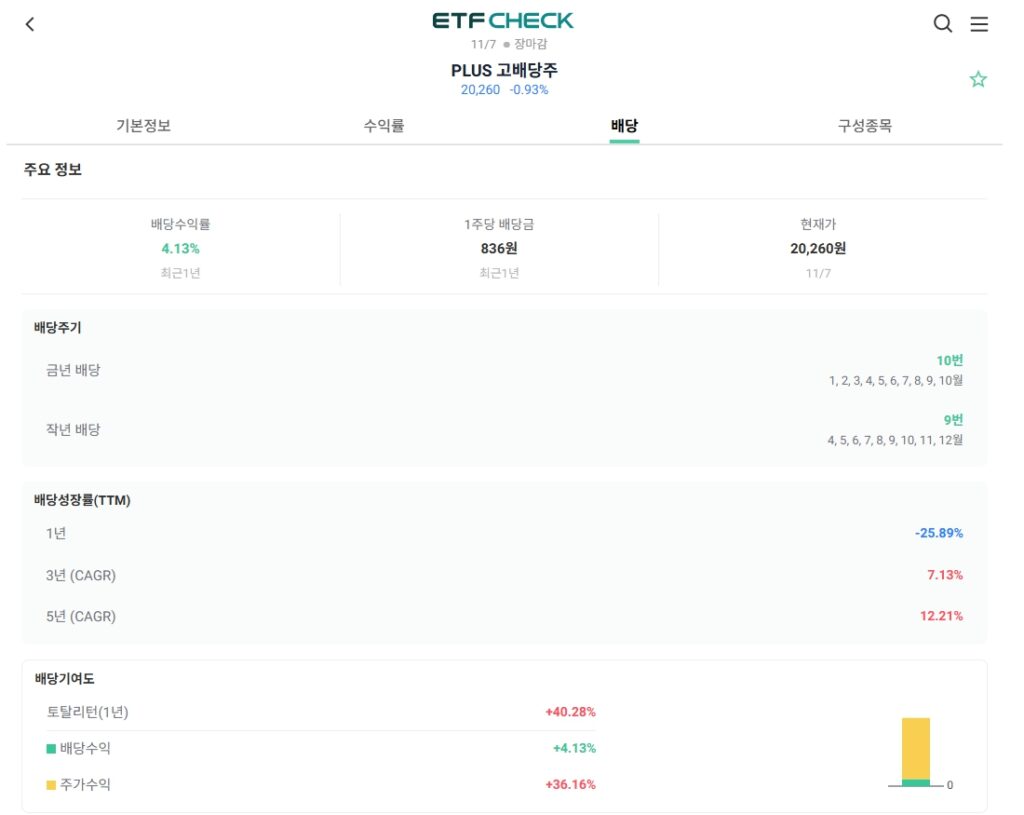Click the 4.13% dividend yield value
This screenshot has width=1024, height=815.
tap(180, 249)
